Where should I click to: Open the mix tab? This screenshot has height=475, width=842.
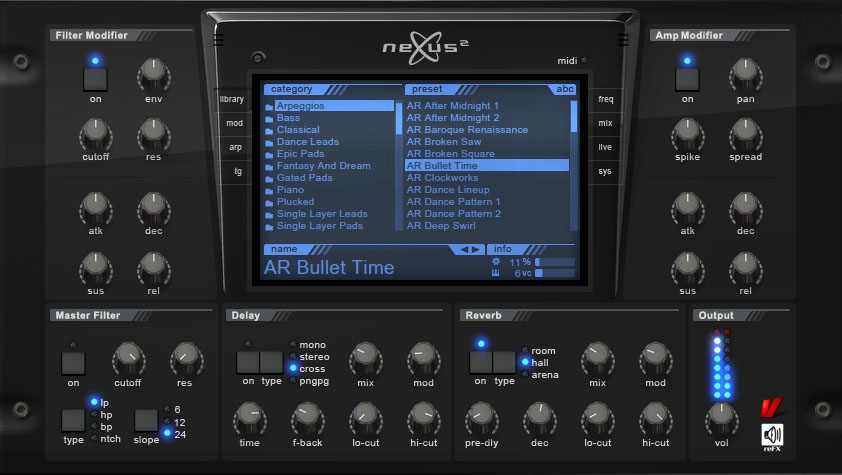(605, 123)
